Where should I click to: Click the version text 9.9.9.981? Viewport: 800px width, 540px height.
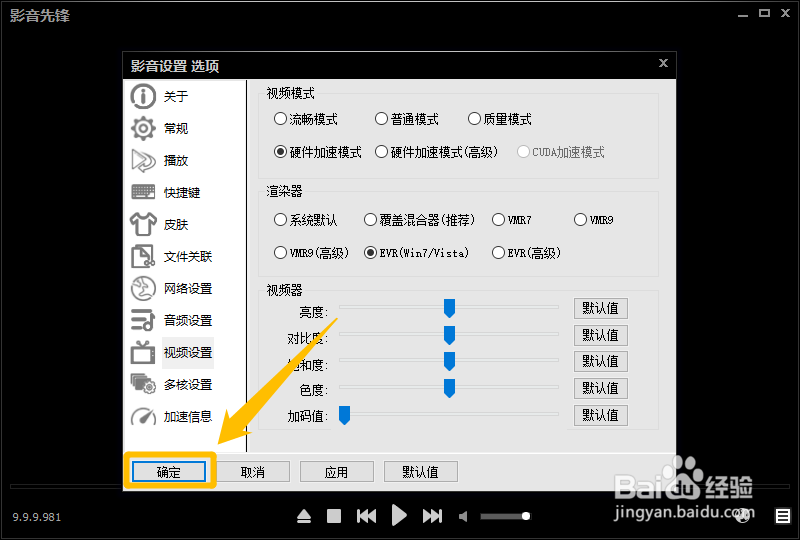pyautogui.click(x=37, y=517)
